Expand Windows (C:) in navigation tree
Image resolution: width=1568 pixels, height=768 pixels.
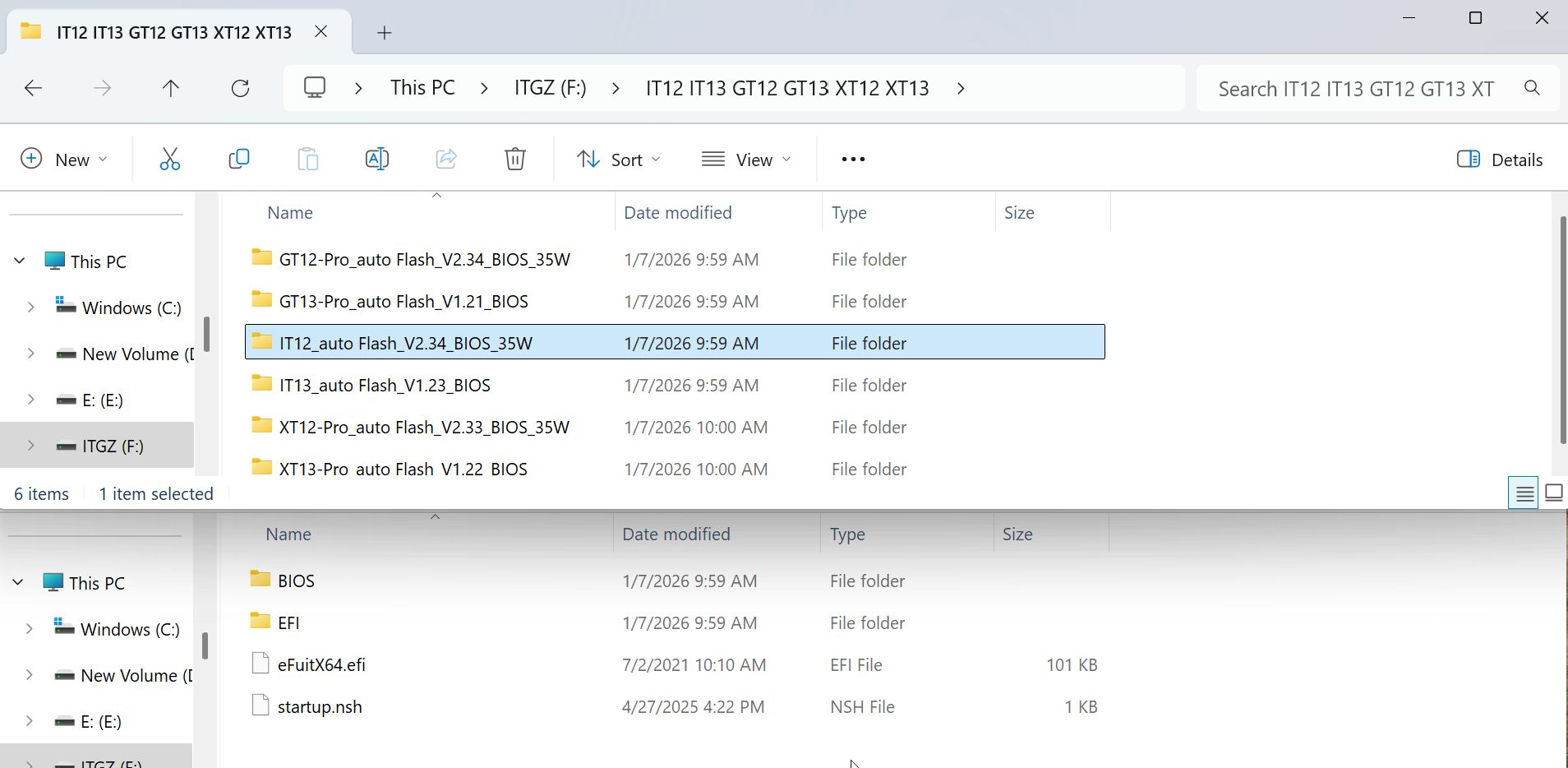[x=31, y=308]
